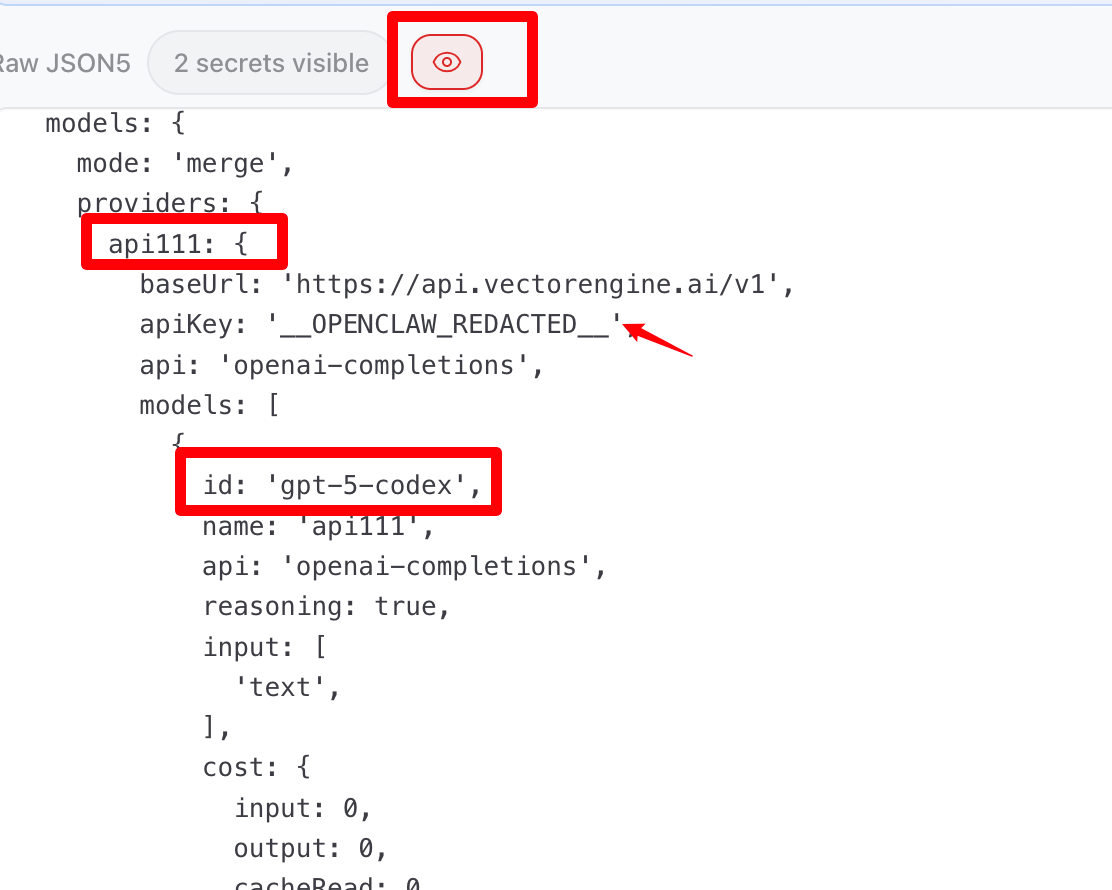Image resolution: width=1112 pixels, height=890 pixels.
Task: Click the api 'openai-completions' line below apiKey
Action: pyautogui.click(x=340, y=365)
